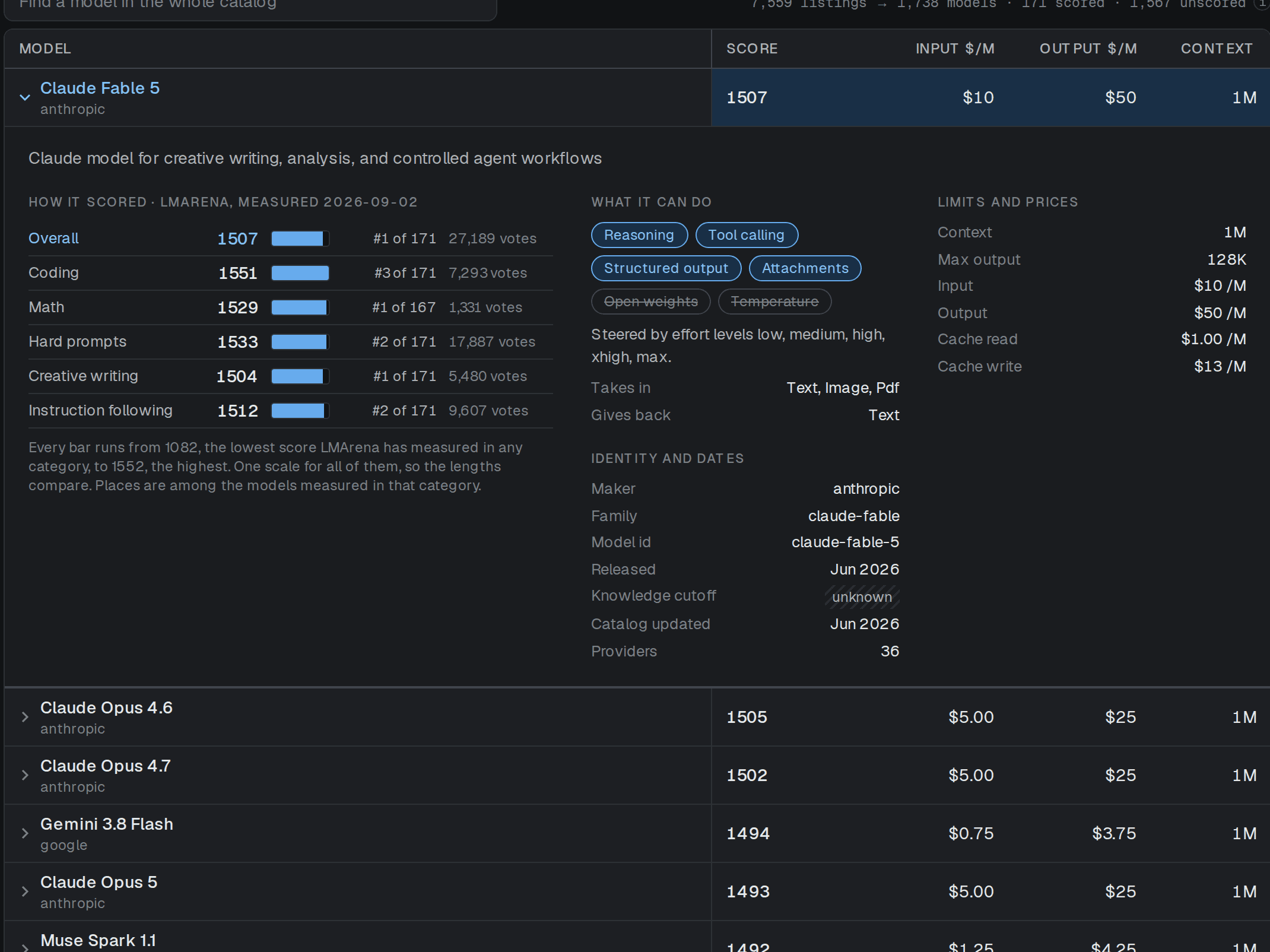Select the Creative writing score category

(291, 376)
